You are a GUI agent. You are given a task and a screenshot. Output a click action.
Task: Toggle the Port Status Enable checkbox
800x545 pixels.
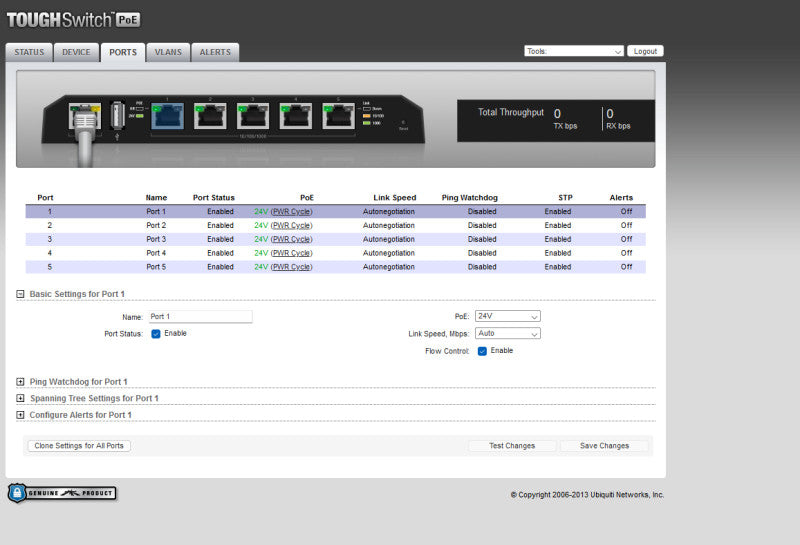click(156, 334)
